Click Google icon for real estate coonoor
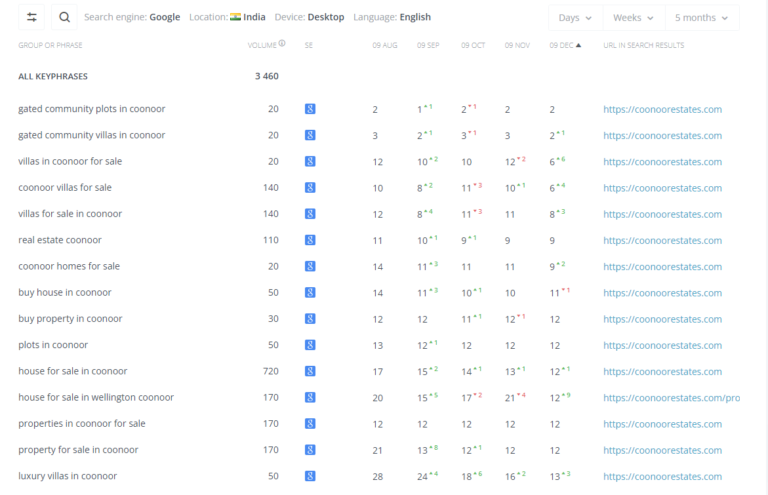The width and height of the screenshot is (768, 495). tap(310, 240)
